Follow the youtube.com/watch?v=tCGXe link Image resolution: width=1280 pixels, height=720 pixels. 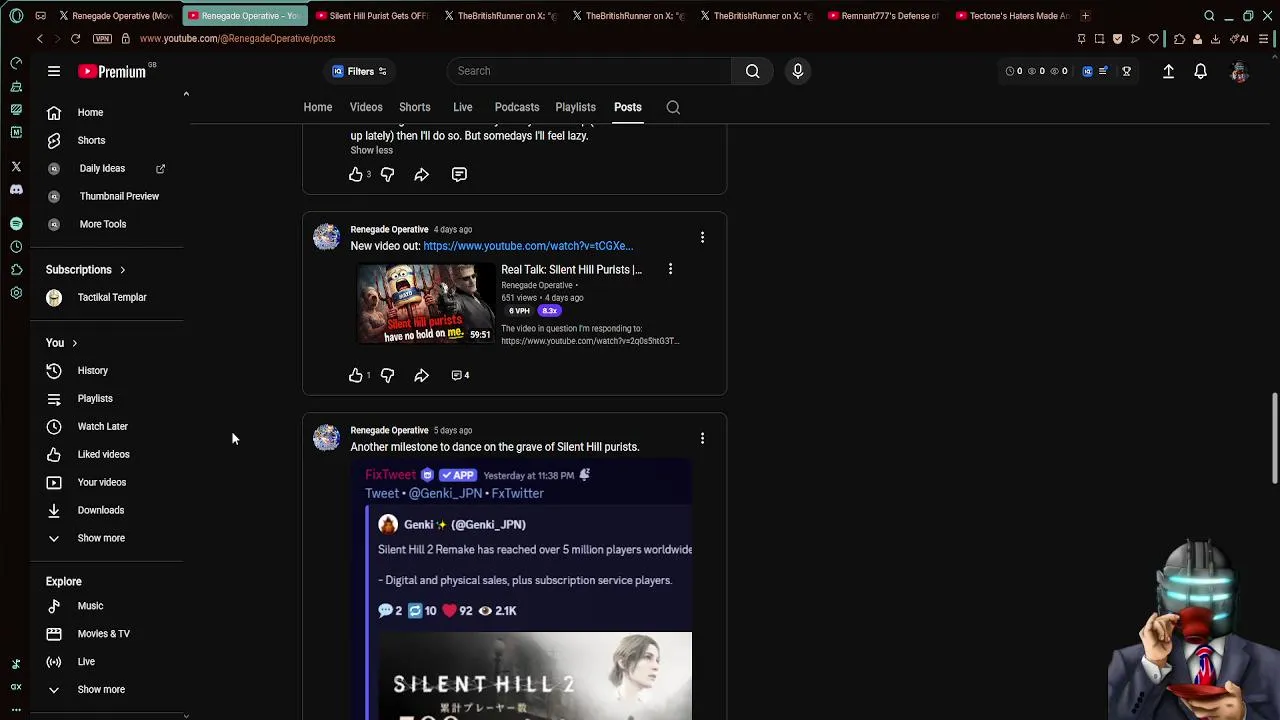(x=528, y=246)
